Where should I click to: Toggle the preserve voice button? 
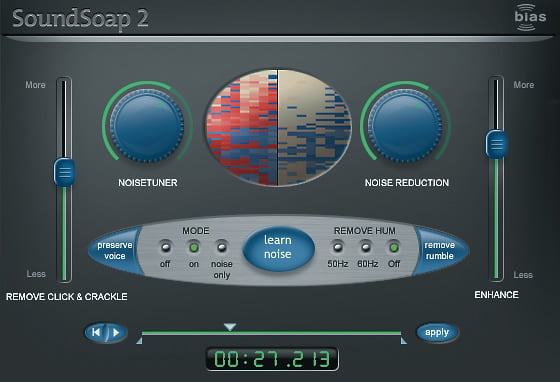coord(115,250)
